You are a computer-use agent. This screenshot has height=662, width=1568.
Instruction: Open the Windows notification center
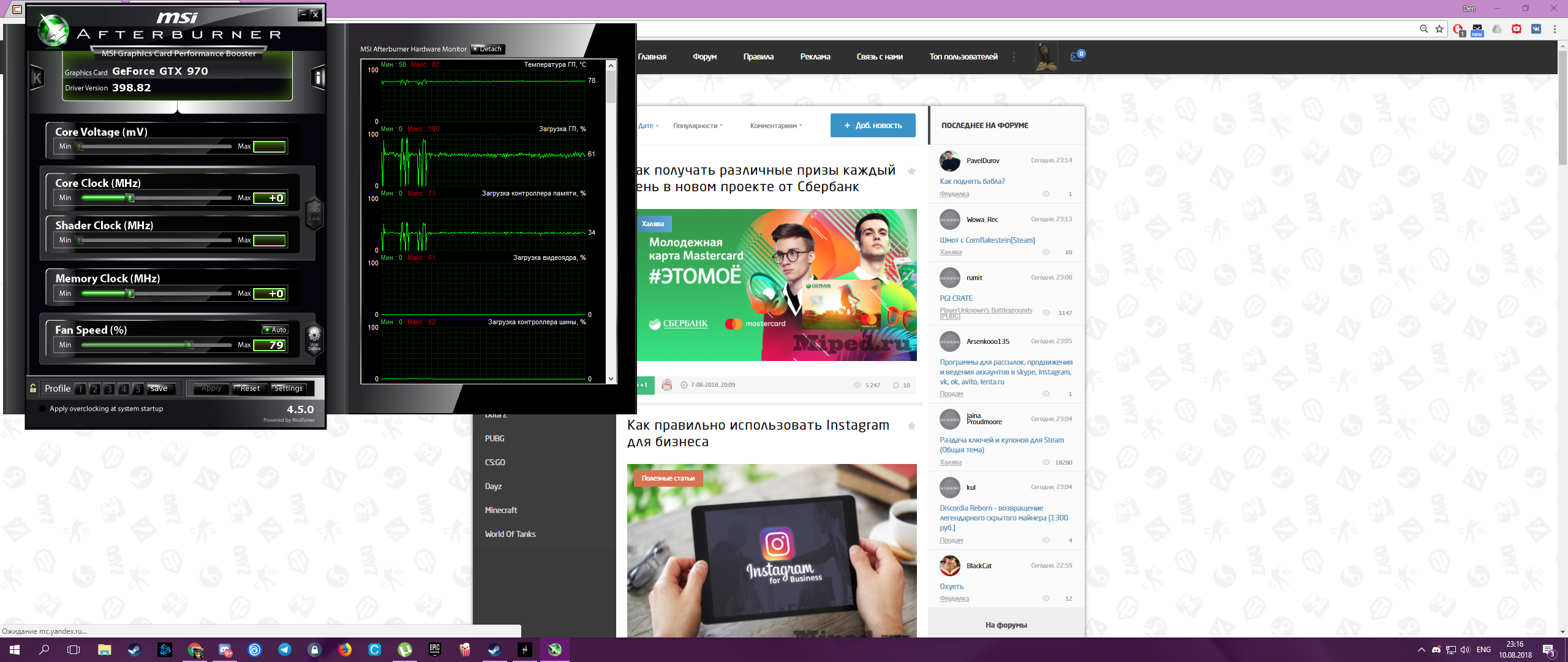[x=1550, y=650]
